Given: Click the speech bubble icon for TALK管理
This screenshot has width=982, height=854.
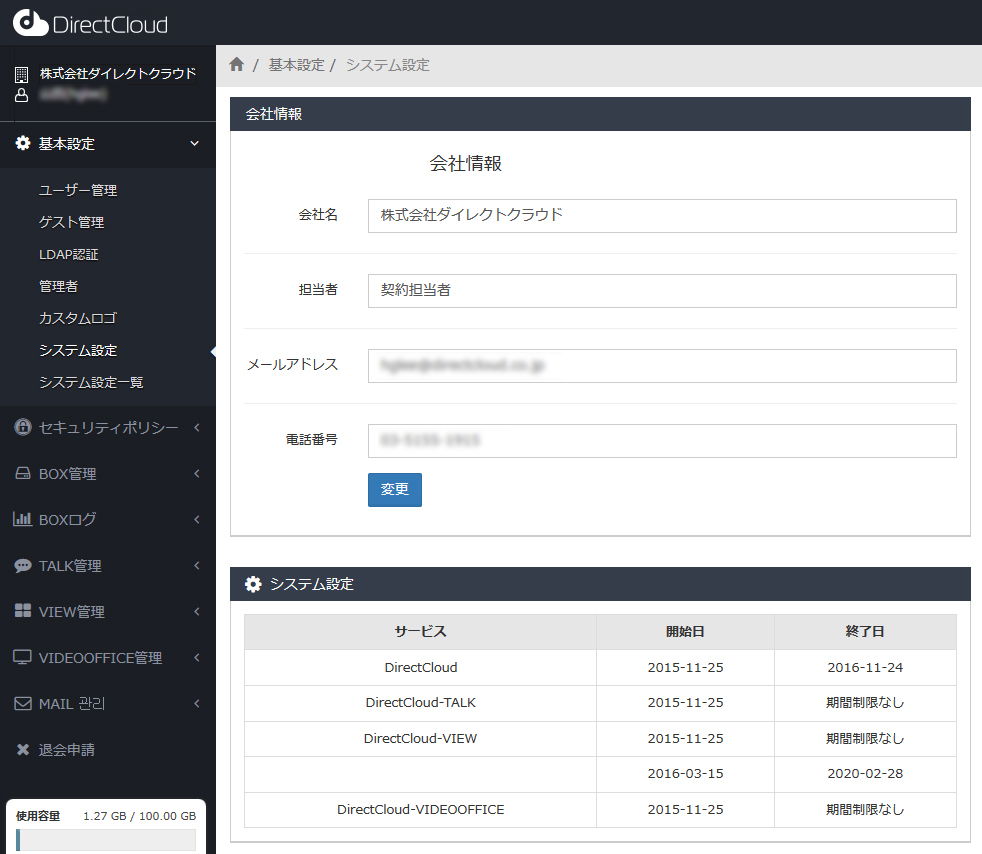Looking at the screenshot, I should pos(23,565).
